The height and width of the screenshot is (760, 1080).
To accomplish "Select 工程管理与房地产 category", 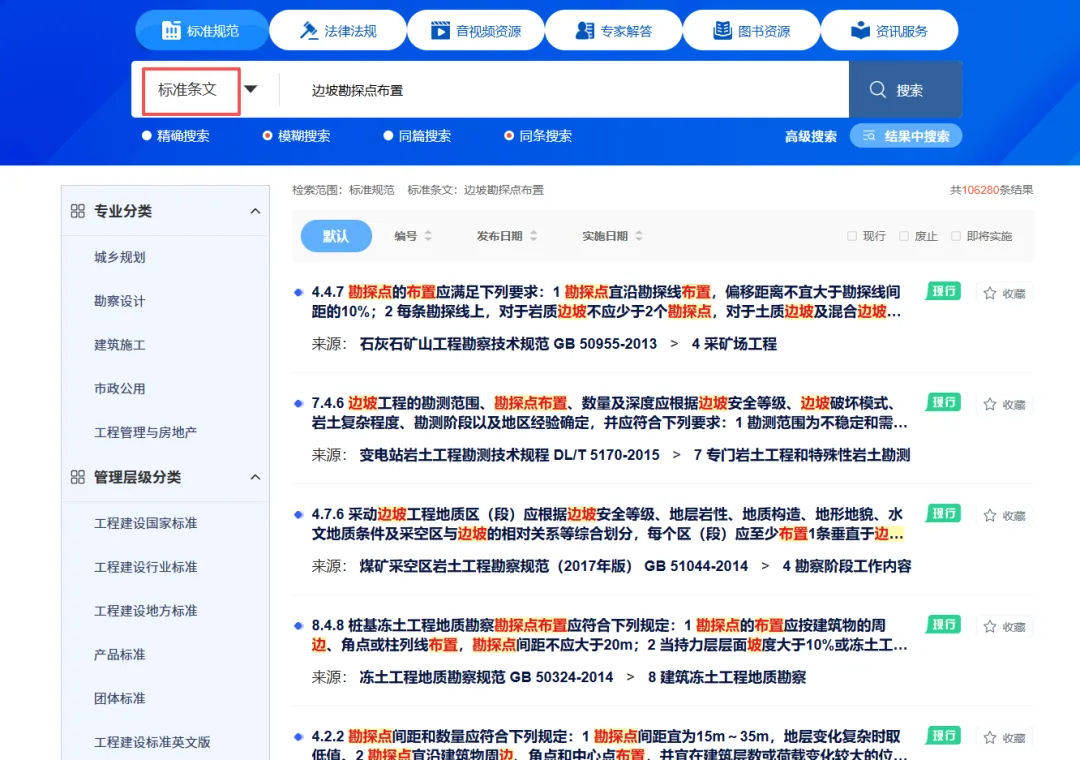I will [x=145, y=432].
